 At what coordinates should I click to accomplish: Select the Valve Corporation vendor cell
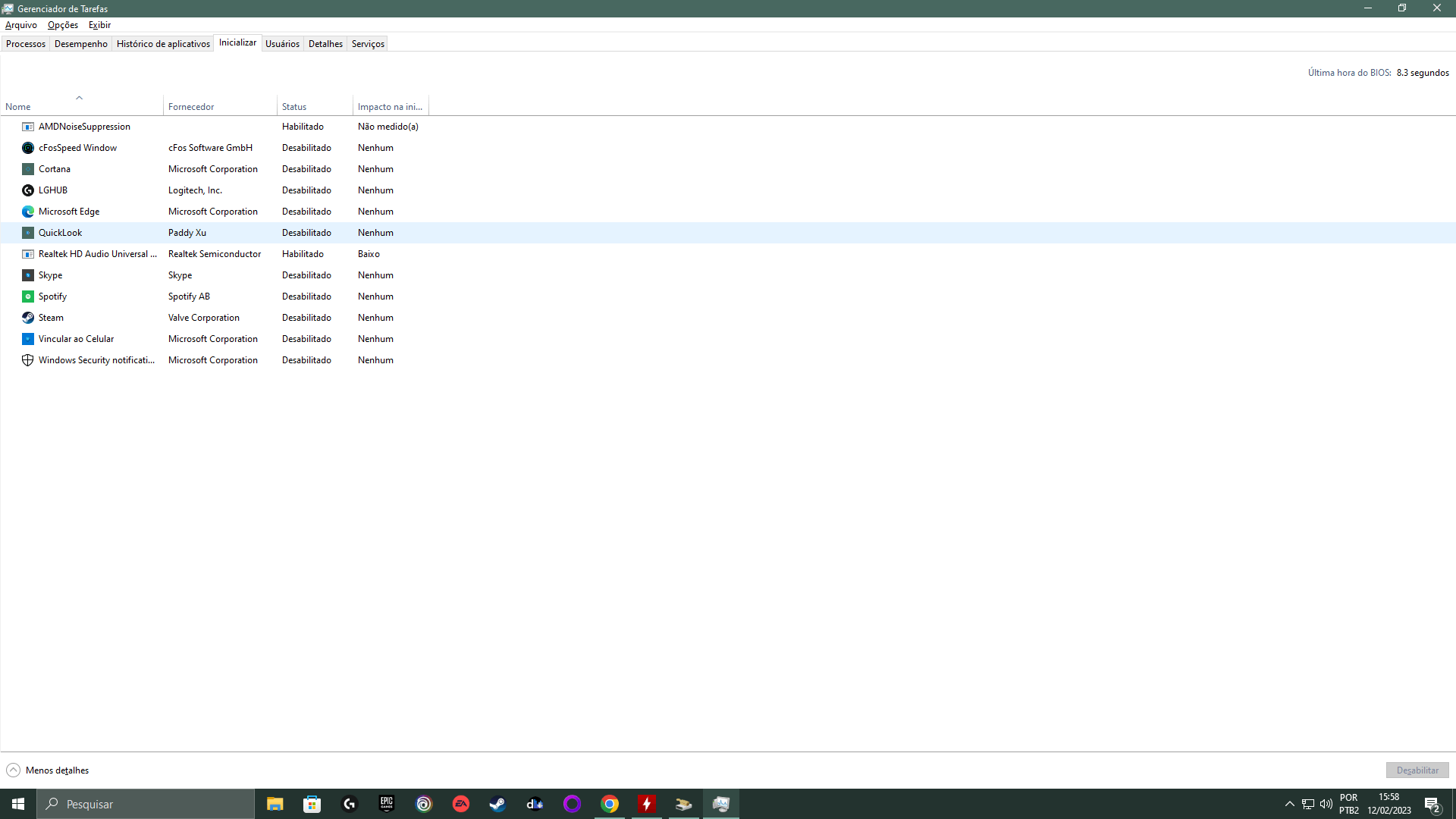204,318
